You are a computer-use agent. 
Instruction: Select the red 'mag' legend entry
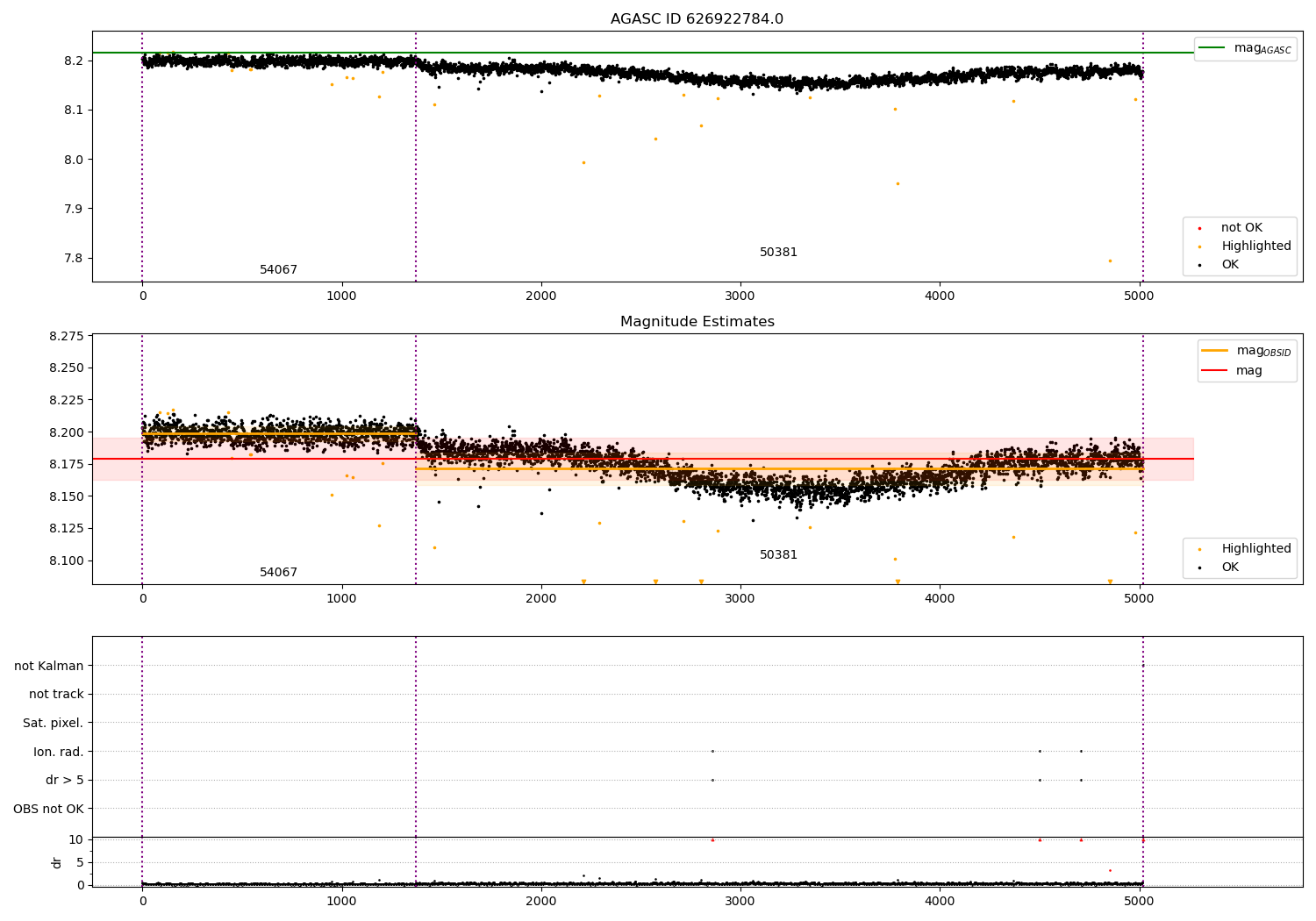pyautogui.click(x=1232, y=371)
